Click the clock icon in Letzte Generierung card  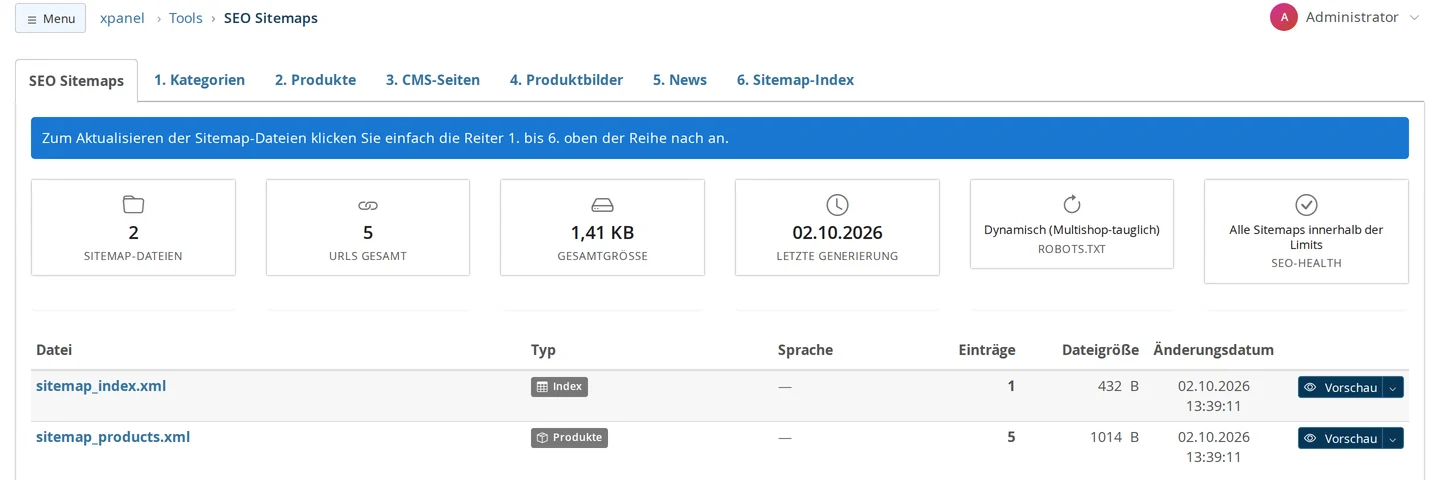click(837, 205)
